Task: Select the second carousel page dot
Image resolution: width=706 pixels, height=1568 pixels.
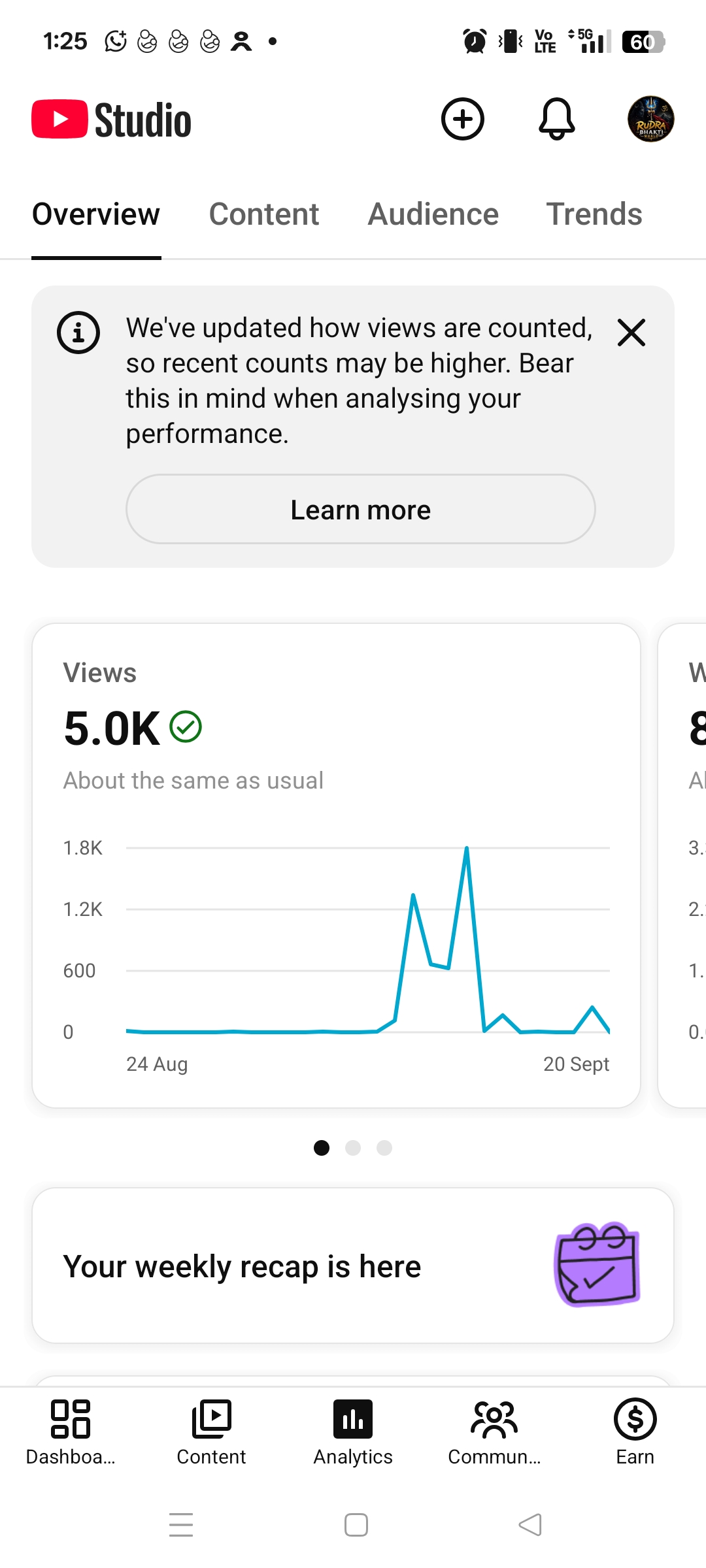Action: [x=353, y=1148]
